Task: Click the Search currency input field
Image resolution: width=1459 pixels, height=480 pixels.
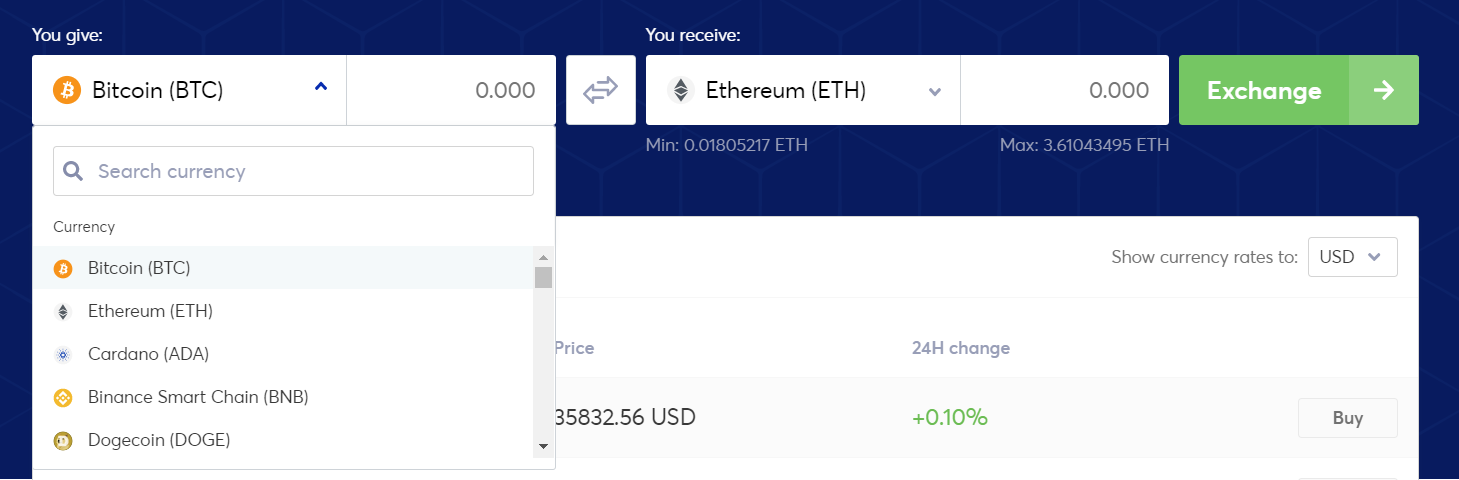Action: pyautogui.click(x=293, y=171)
